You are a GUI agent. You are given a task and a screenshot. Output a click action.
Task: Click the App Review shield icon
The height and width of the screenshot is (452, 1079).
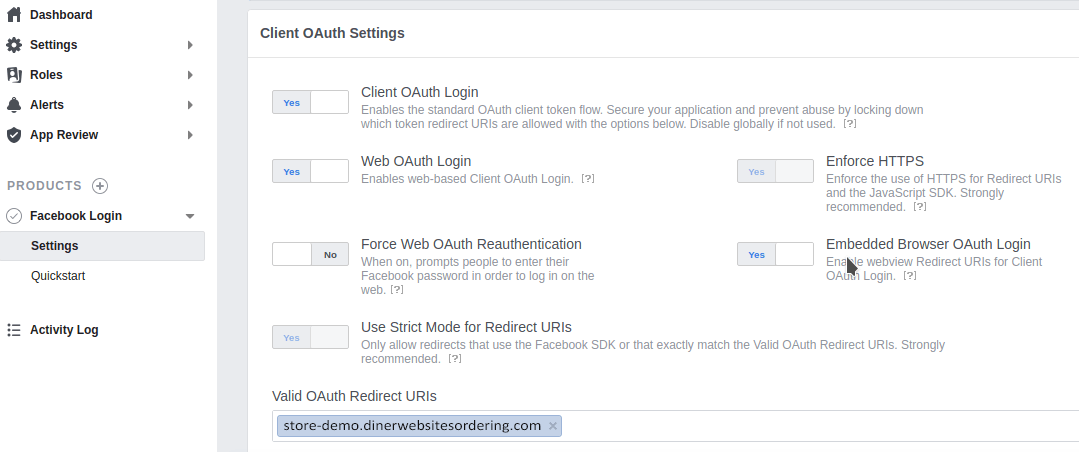point(14,135)
